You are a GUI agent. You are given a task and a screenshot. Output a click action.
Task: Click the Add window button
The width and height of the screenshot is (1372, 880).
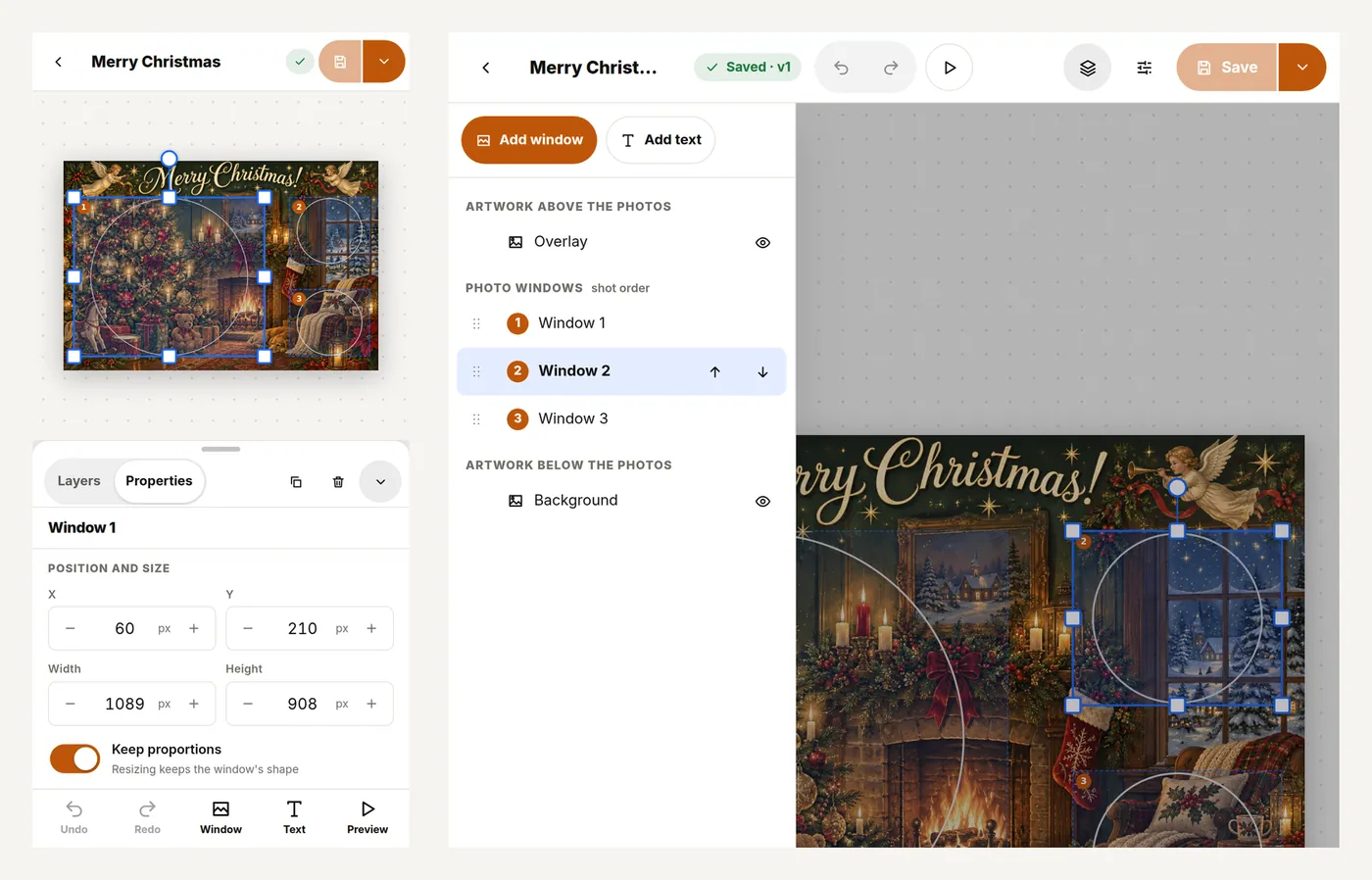click(529, 140)
